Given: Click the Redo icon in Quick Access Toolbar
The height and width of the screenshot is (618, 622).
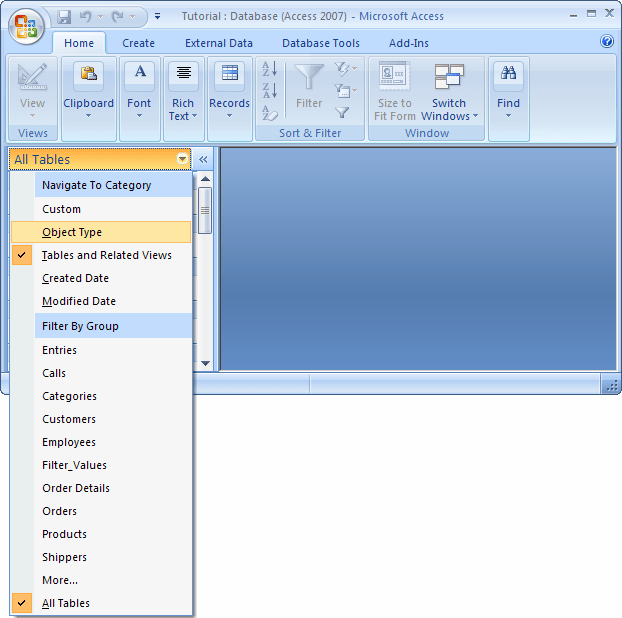Looking at the screenshot, I should (117, 17).
